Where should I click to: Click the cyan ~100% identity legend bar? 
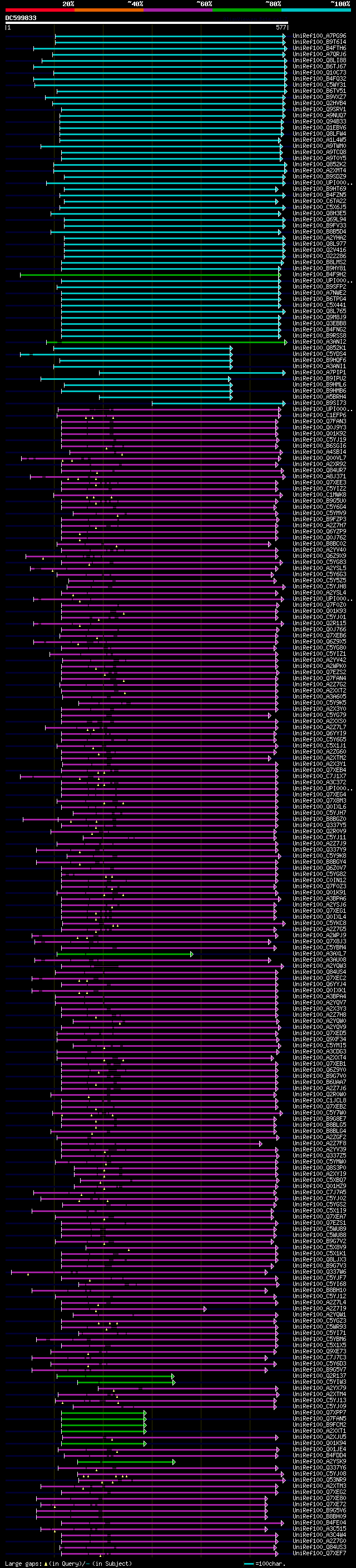click(x=317, y=10)
